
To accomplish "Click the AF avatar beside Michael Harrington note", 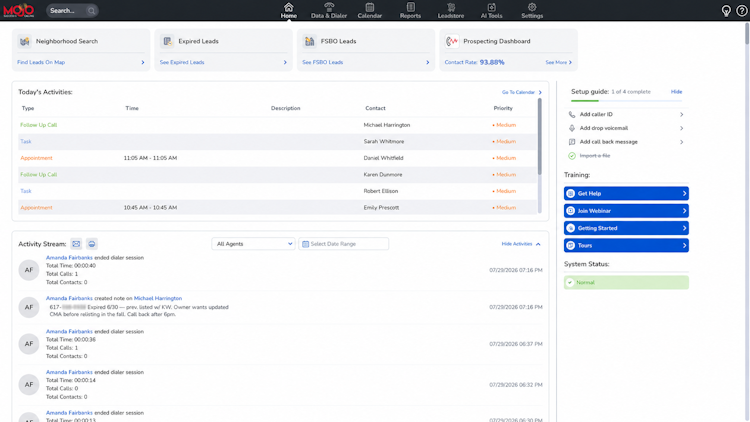I will click(x=29, y=307).
